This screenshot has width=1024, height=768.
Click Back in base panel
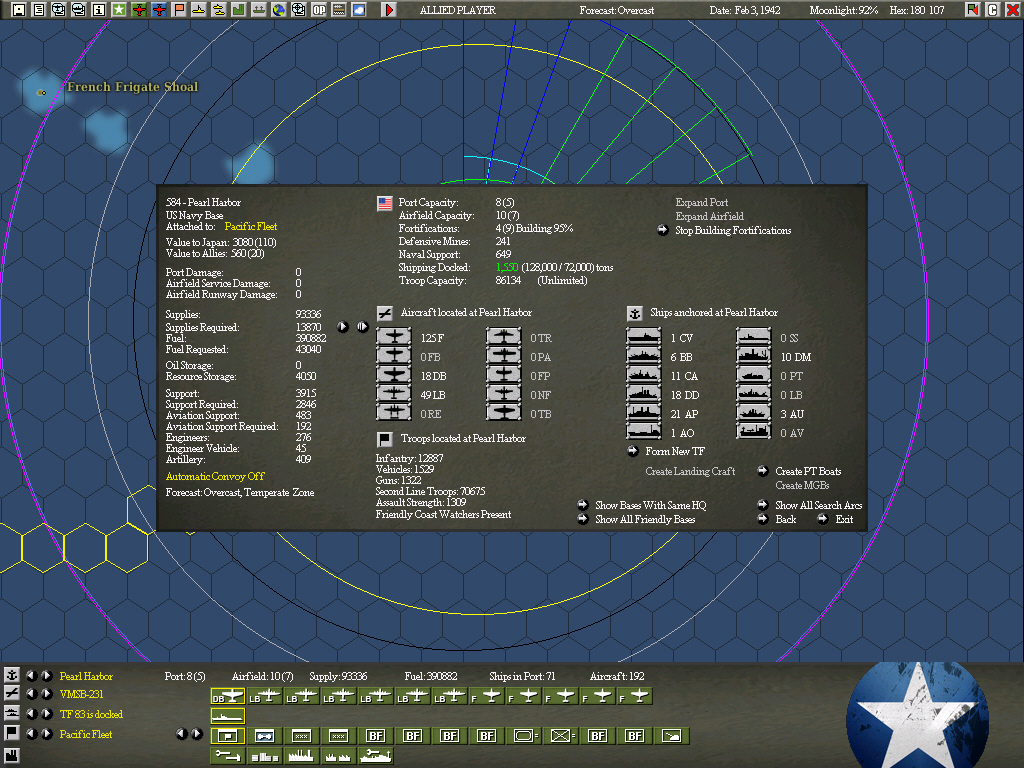click(x=785, y=520)
